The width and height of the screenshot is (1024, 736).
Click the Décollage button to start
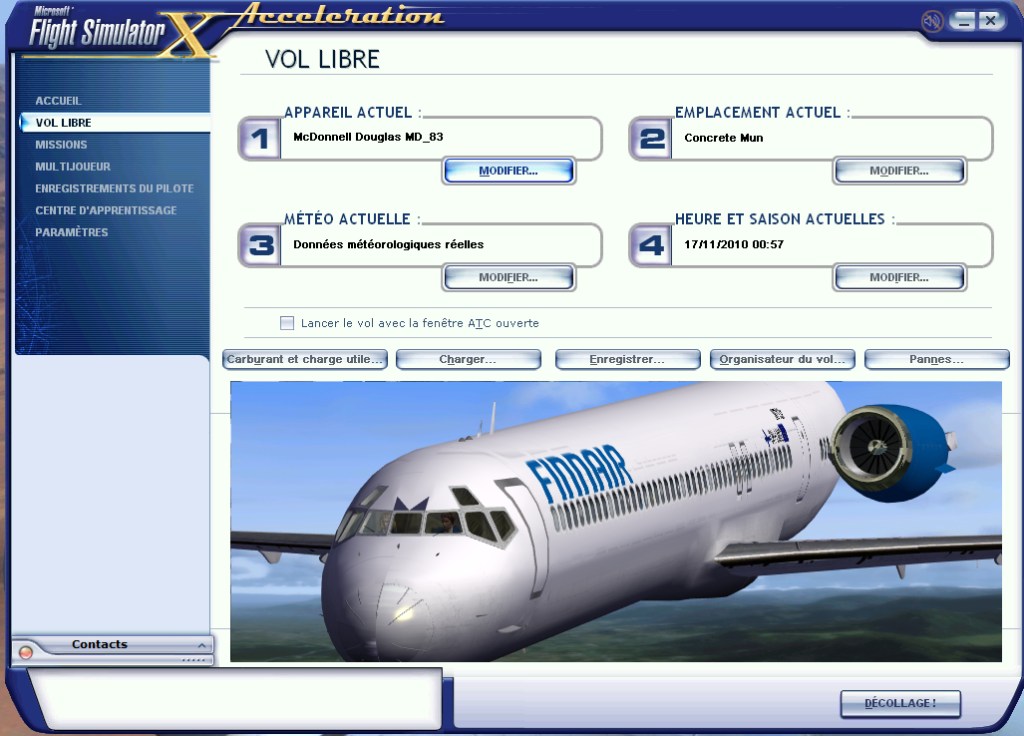click(x=901, y=703)
